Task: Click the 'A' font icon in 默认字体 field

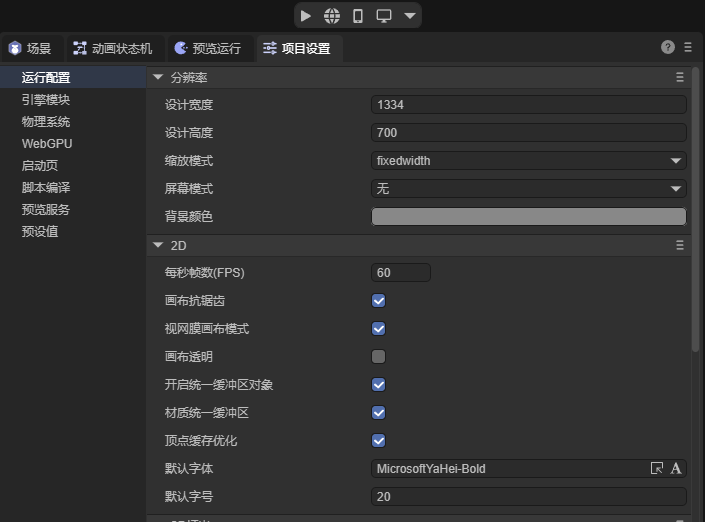Action: (x=676, y=468)
